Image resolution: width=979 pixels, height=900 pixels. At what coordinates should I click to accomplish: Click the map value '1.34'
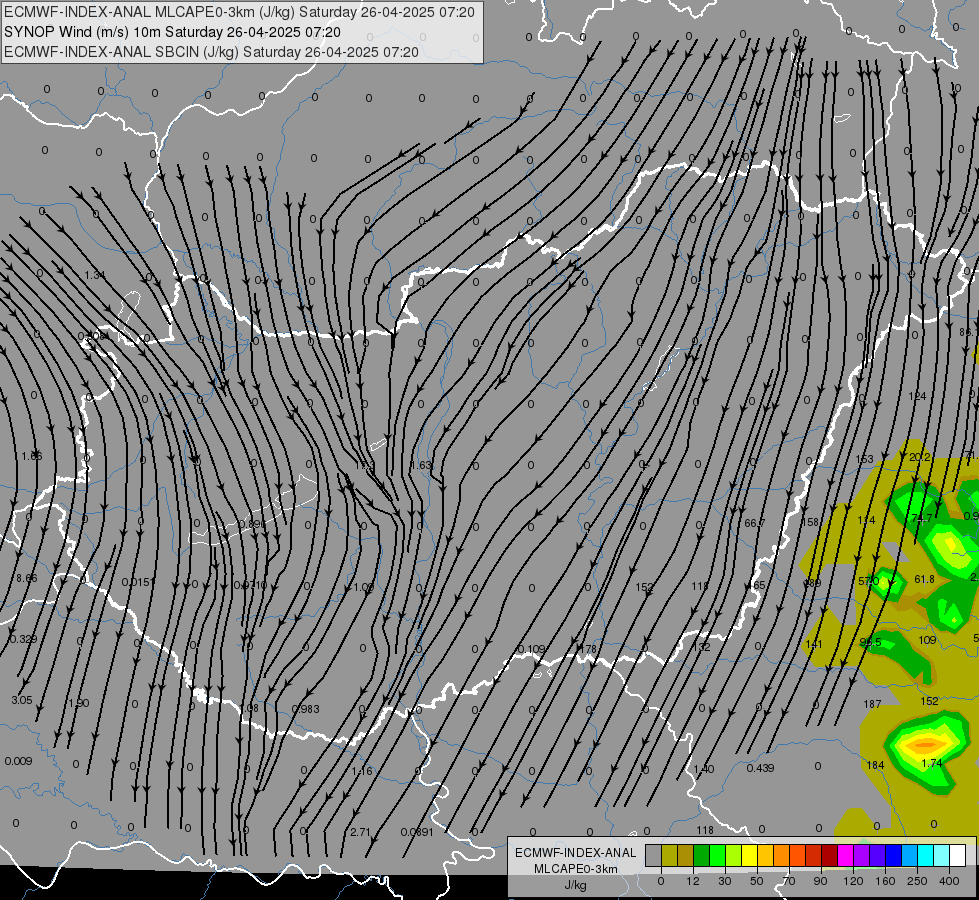pyautogui.click(x=95, y=275)
